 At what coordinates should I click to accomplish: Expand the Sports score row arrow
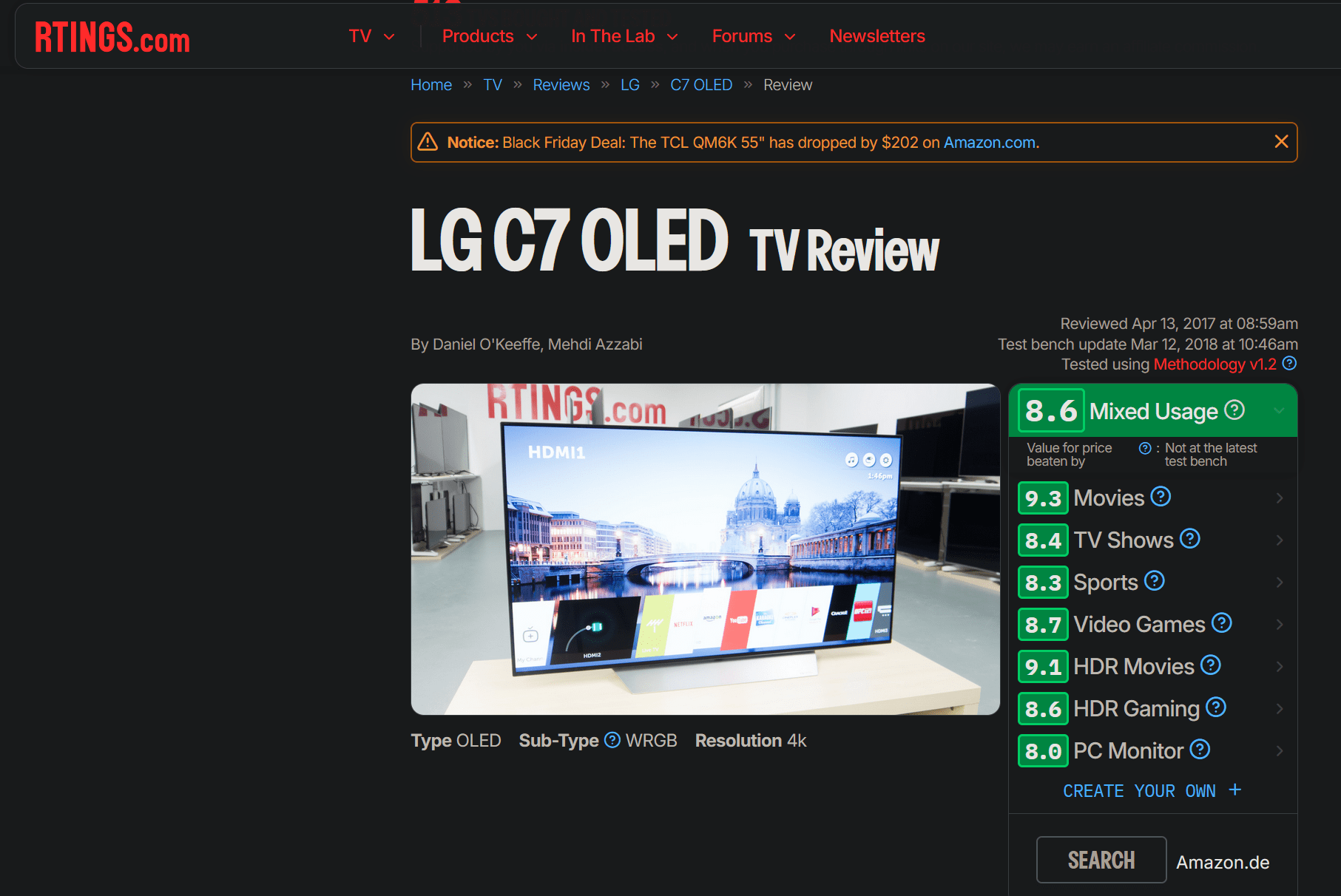[1280, 583]
